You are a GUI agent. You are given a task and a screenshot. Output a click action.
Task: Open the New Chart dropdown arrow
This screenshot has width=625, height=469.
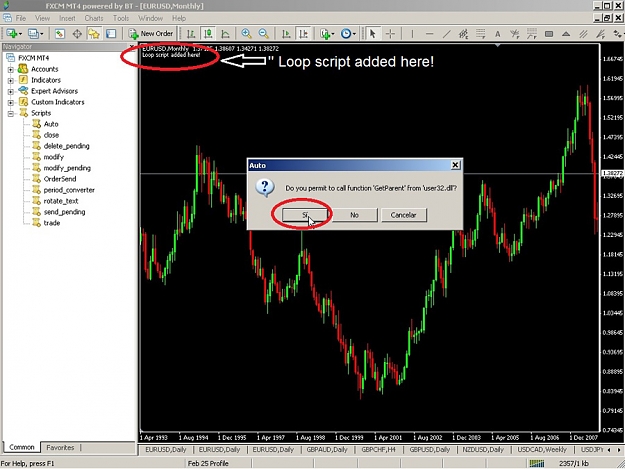click(x=20, y=34)
